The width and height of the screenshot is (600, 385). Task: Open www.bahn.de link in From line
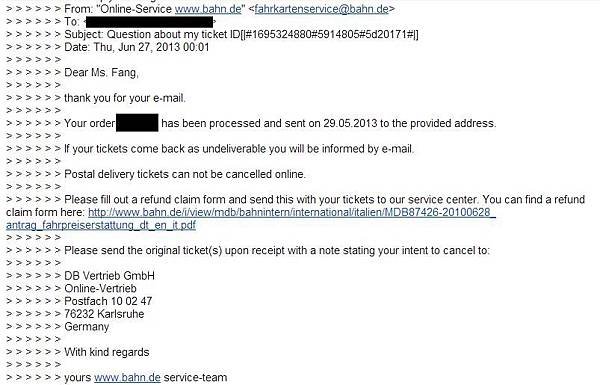coord(208,9)
